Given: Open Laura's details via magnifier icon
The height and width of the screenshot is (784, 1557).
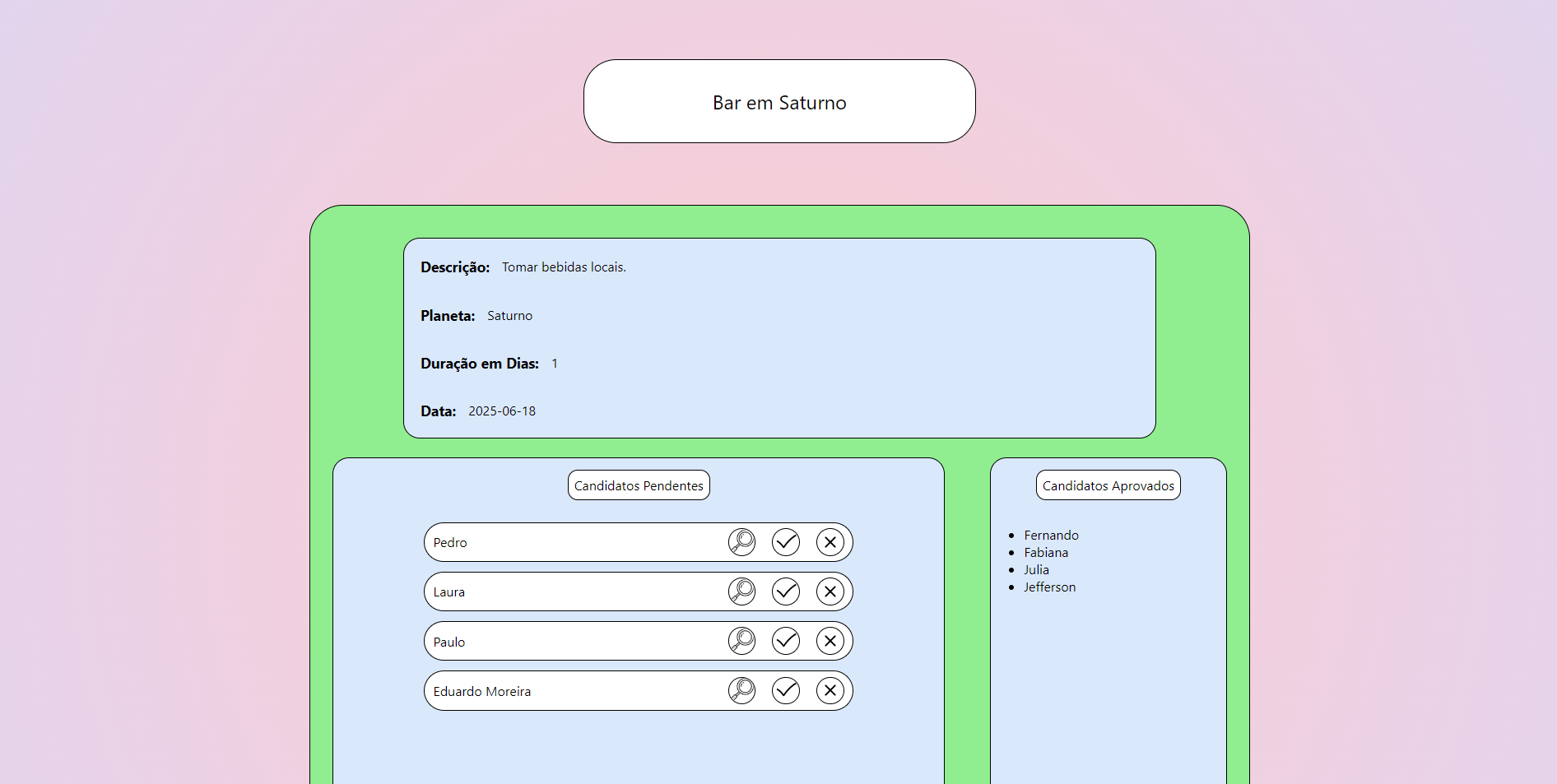Looking at the screenshot, I should [741, 591].
